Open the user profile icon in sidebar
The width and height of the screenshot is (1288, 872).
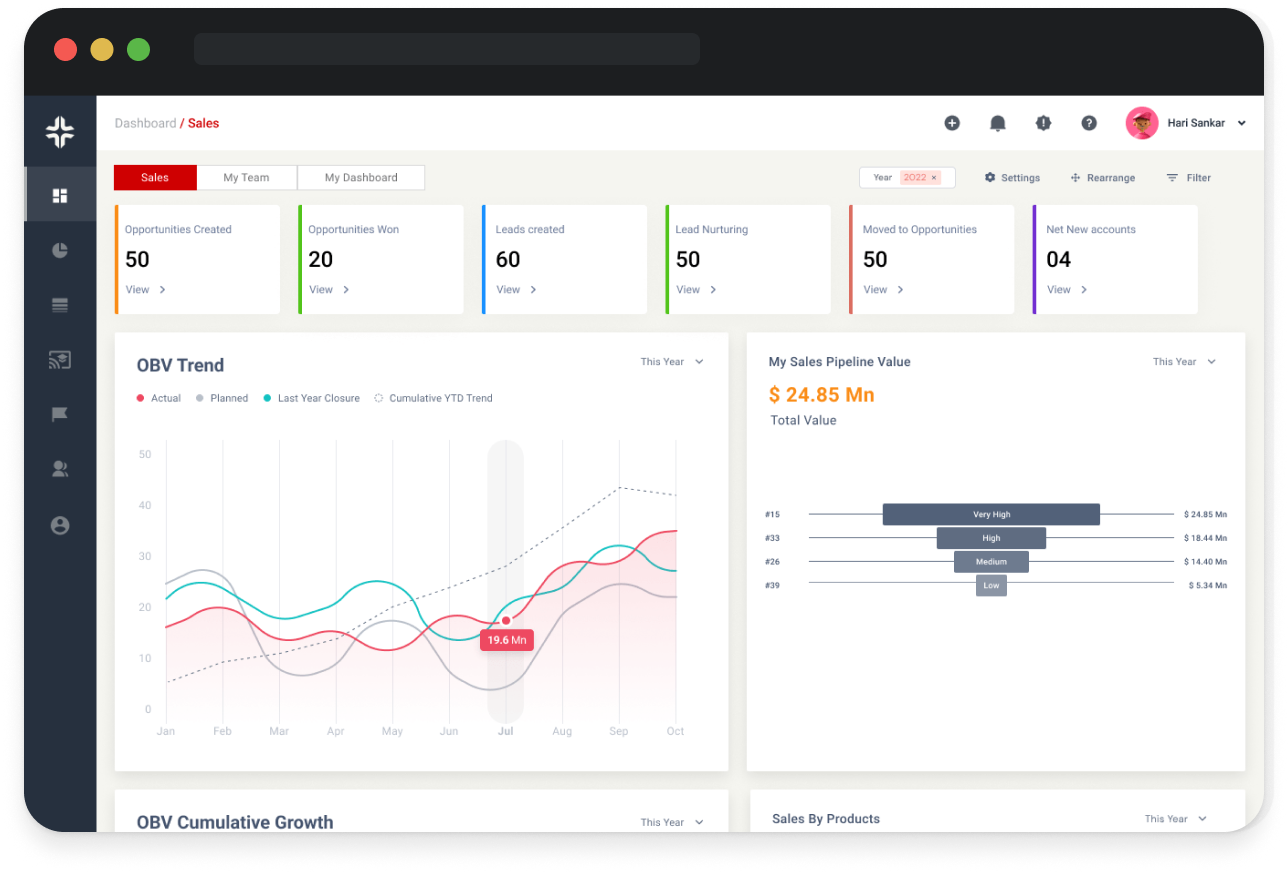point(60,525)
